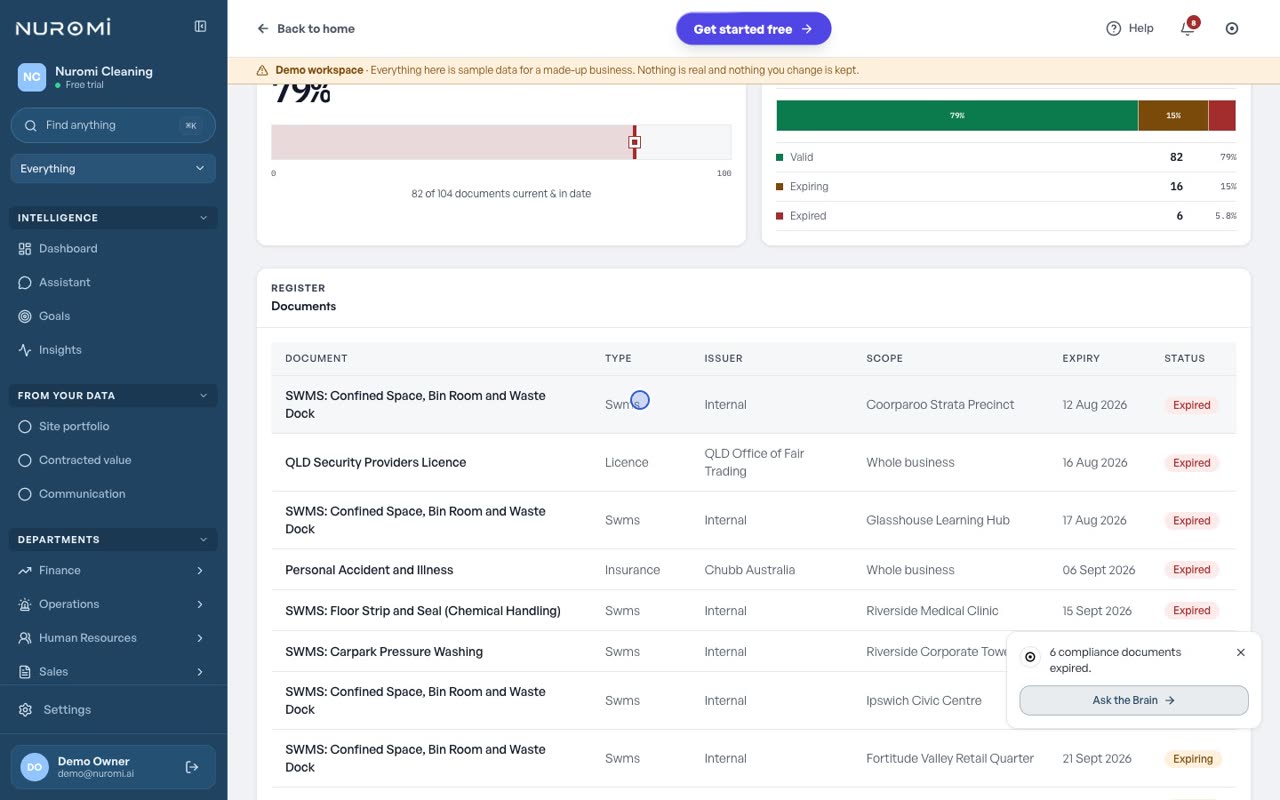Viewport: 1280px width, 800px height.
Task: Click the Chubb Australia issuer cell
Action: pos(749,570)
